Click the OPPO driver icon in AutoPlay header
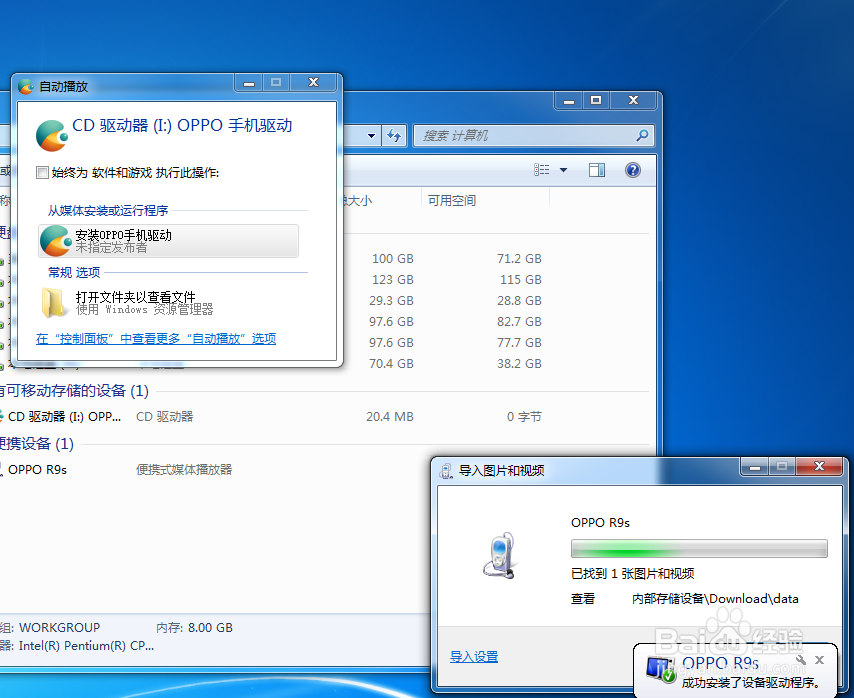The image size is (854, 698). tap(52, 136)
